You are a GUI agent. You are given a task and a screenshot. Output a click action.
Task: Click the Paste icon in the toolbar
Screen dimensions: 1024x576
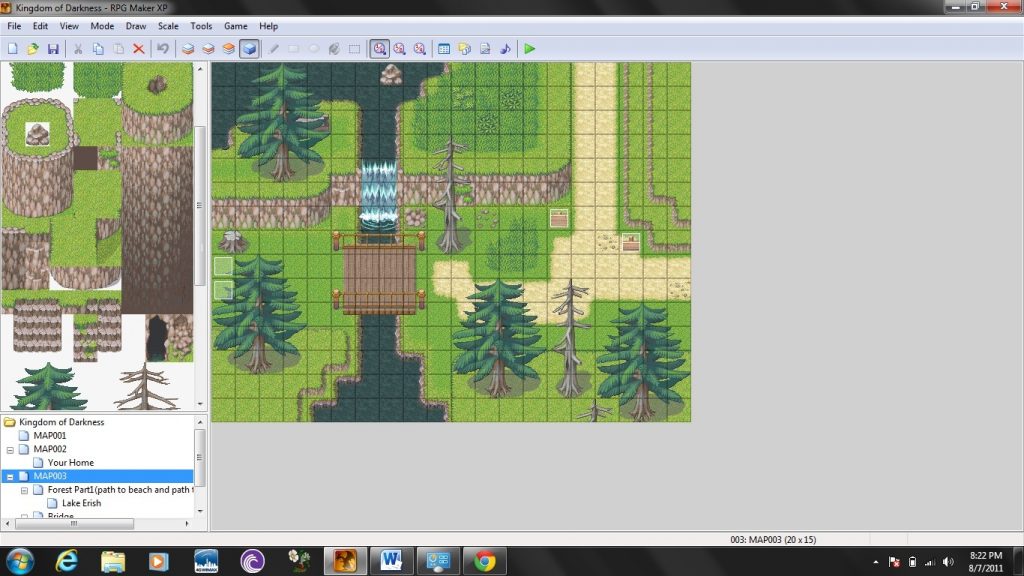pos(118,49)
